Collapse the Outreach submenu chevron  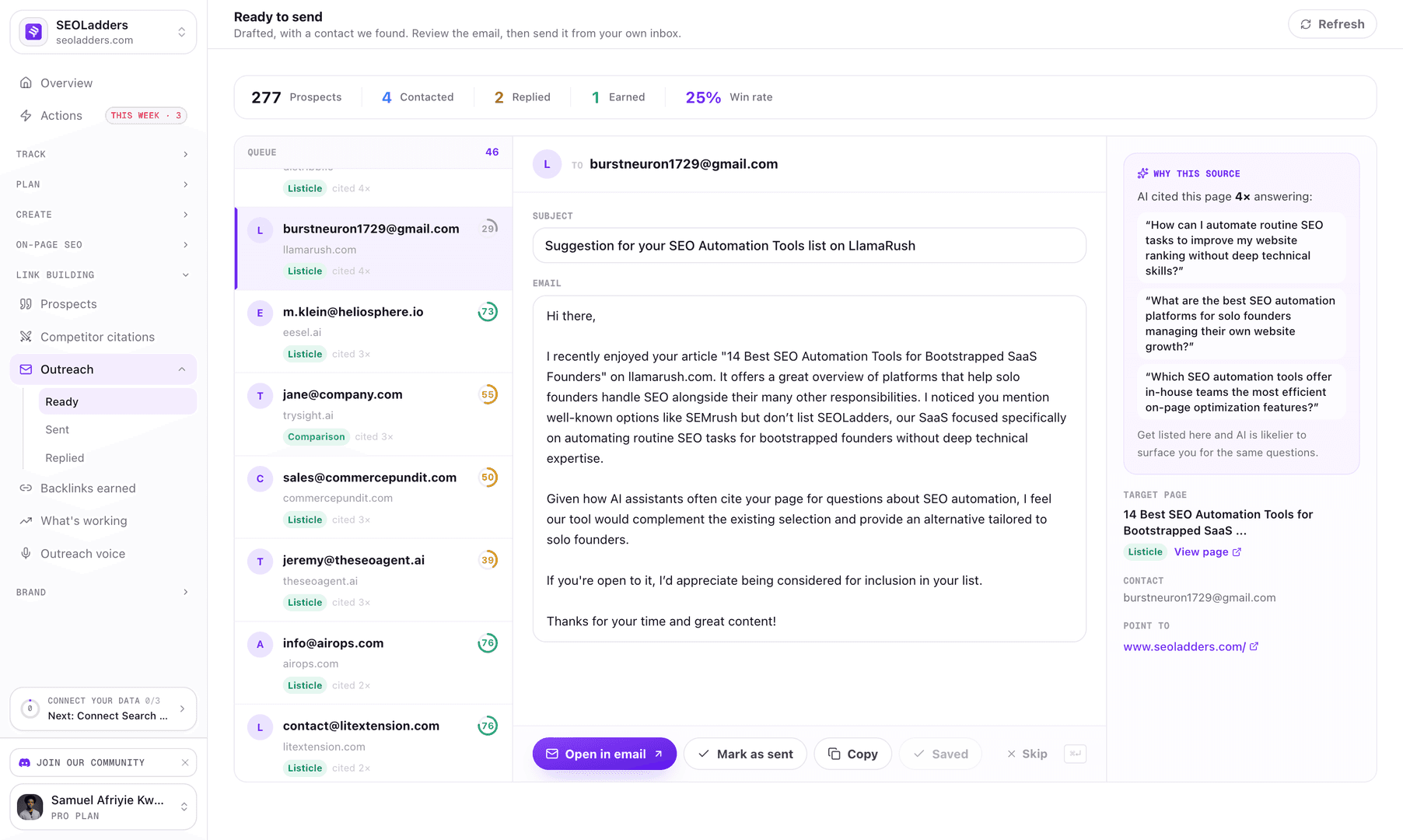[x=182, y=369]
